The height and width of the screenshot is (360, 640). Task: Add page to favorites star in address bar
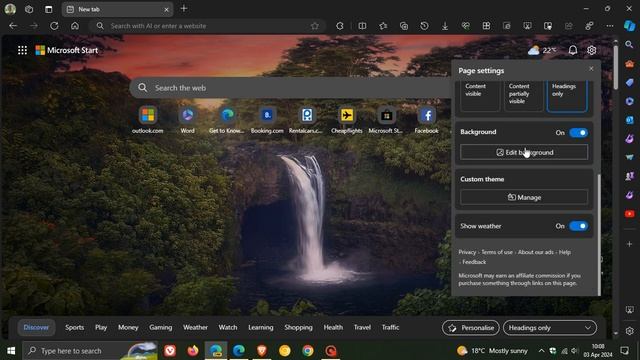coord(314,26)
